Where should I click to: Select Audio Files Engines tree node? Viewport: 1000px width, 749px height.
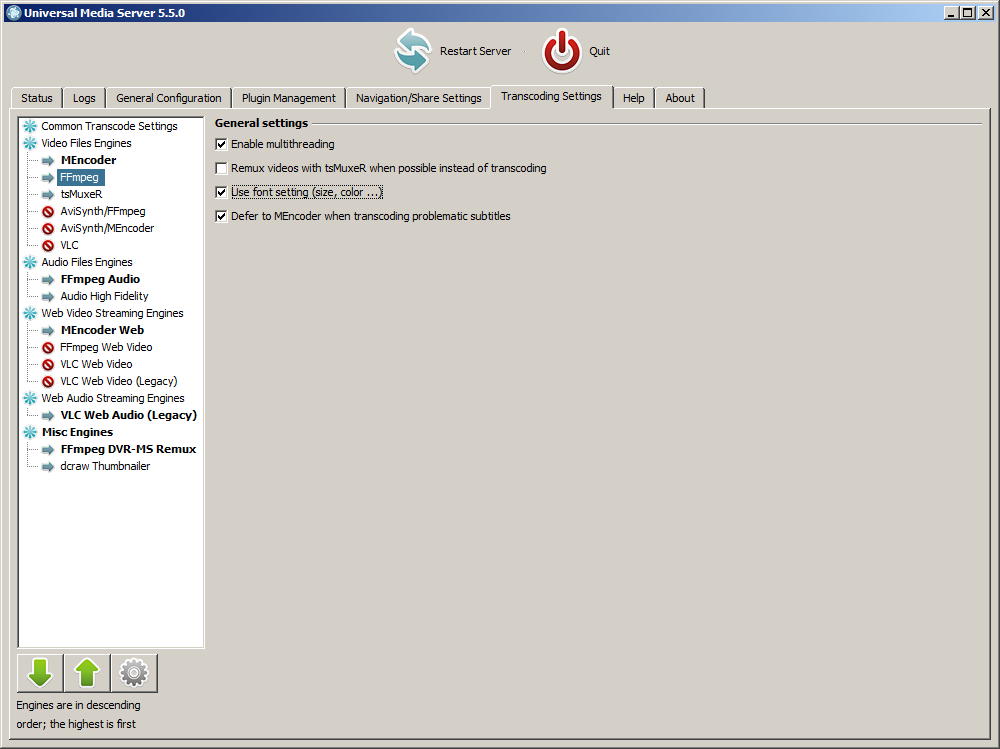[x=87, y=262]
